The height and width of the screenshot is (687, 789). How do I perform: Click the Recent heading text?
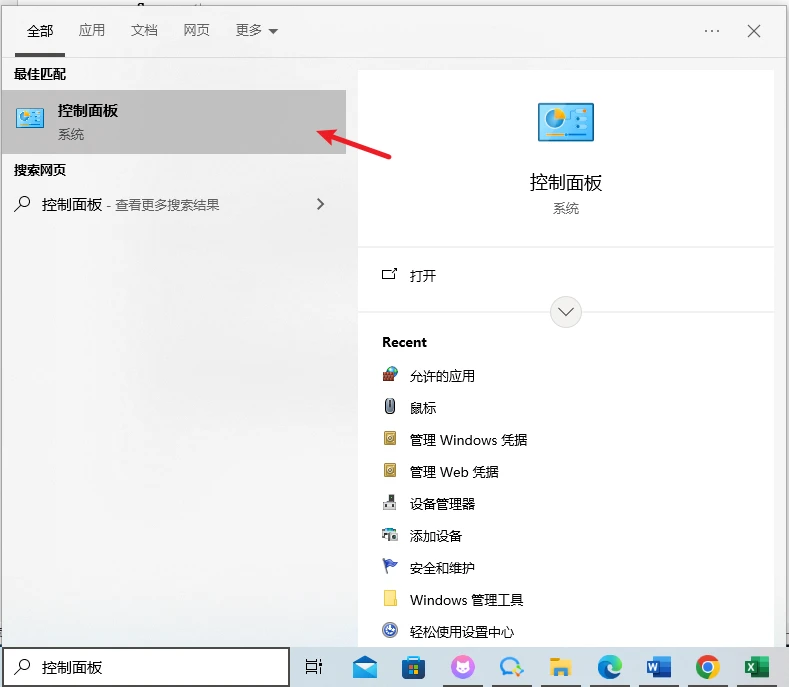(404, 342)
